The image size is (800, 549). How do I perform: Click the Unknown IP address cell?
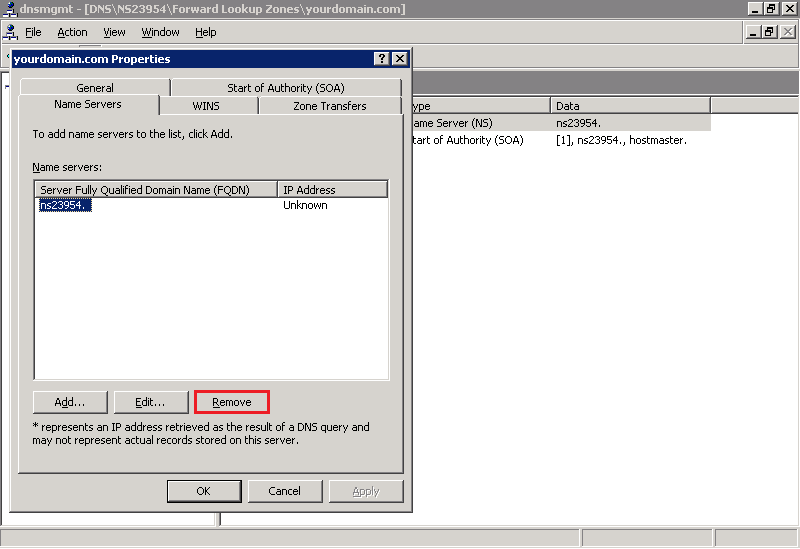(305, 205)
